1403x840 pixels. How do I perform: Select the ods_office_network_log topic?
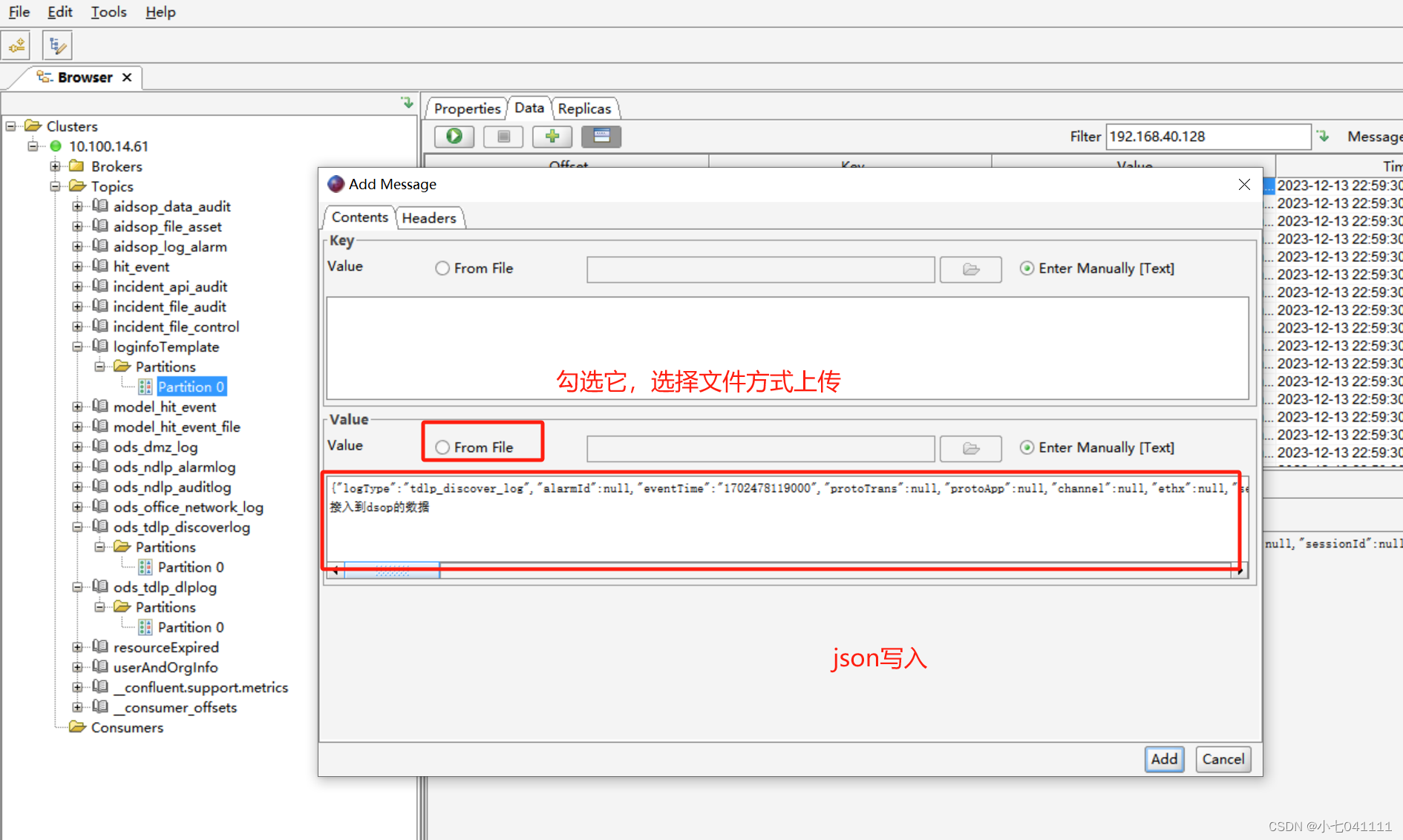coord(189,507)
